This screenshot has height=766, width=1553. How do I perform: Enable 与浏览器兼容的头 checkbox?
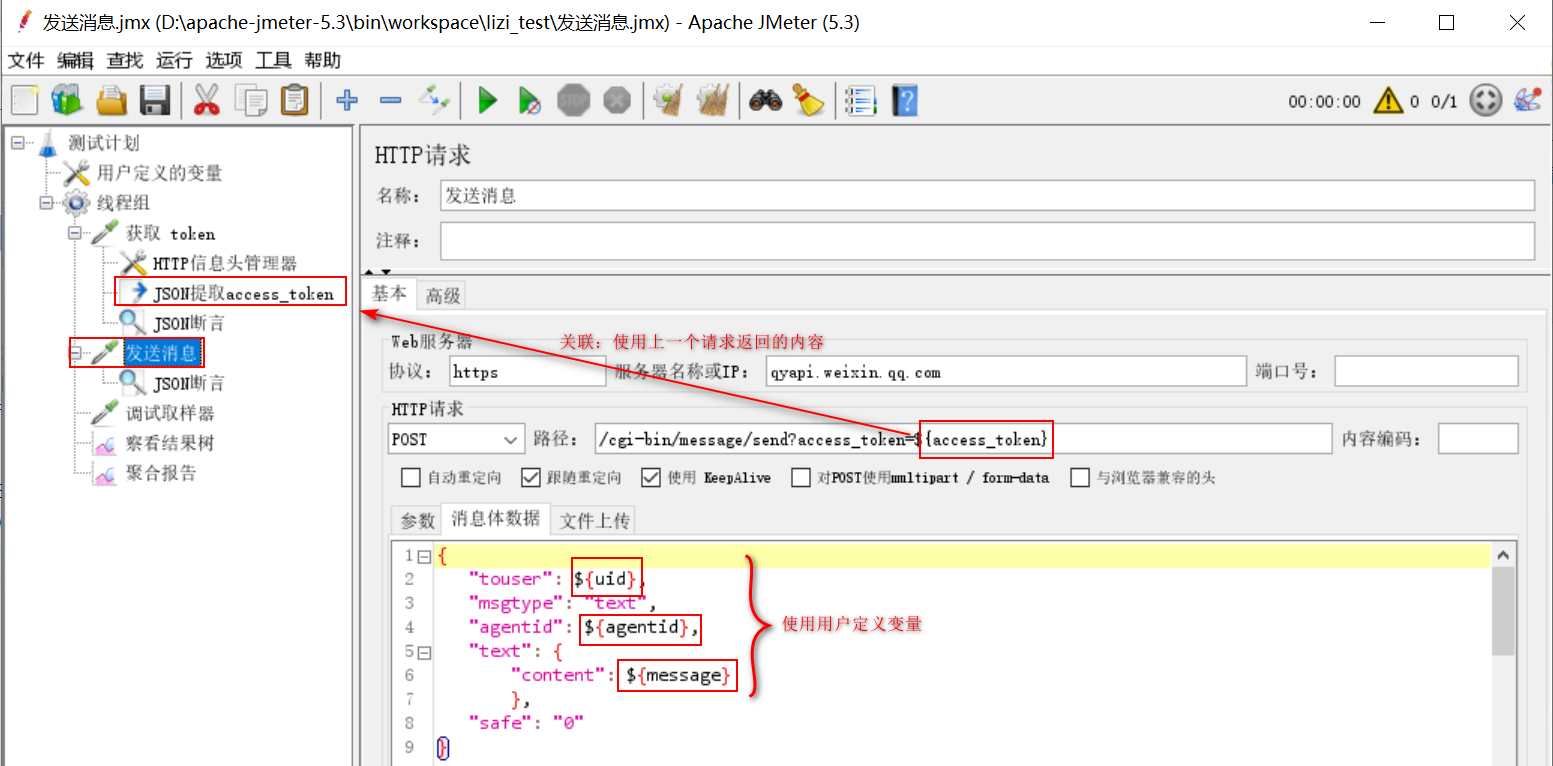(x=1080, y=477)
